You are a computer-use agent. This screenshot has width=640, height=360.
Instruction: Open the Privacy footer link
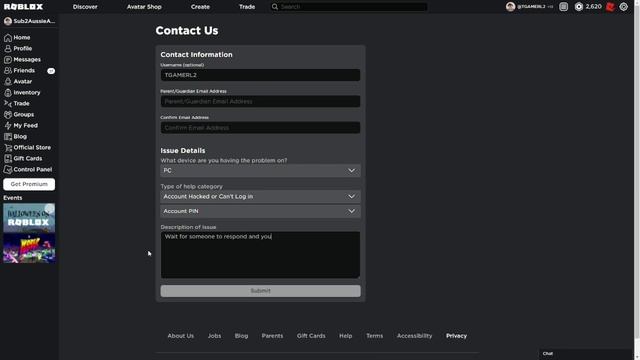pyautogui.click(x=456, y=336)
